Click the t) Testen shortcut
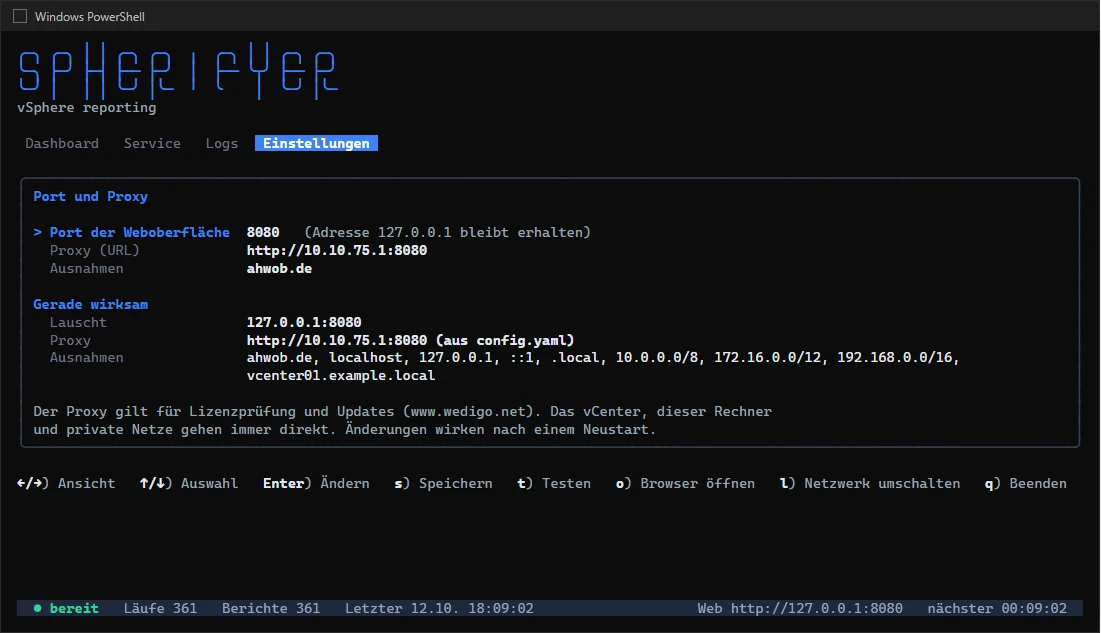The width and height of the screenshot is (1101, 633). pyautogui.click(x=554, y=483)
